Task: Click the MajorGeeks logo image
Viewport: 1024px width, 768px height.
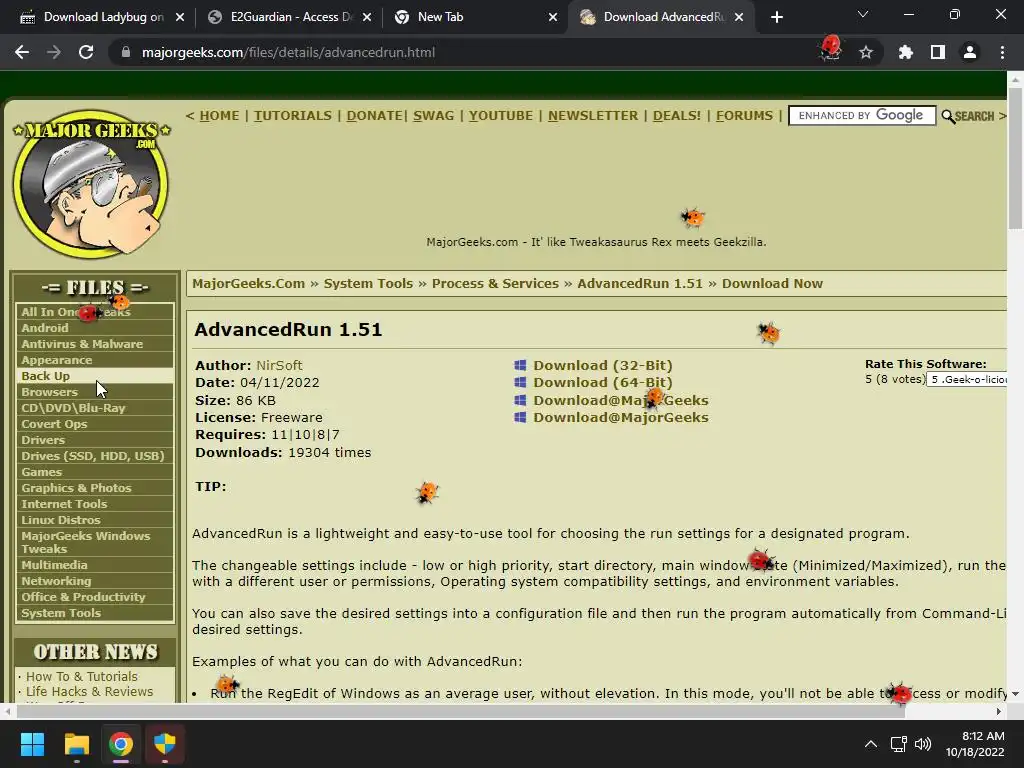Action: click(91, 183)
